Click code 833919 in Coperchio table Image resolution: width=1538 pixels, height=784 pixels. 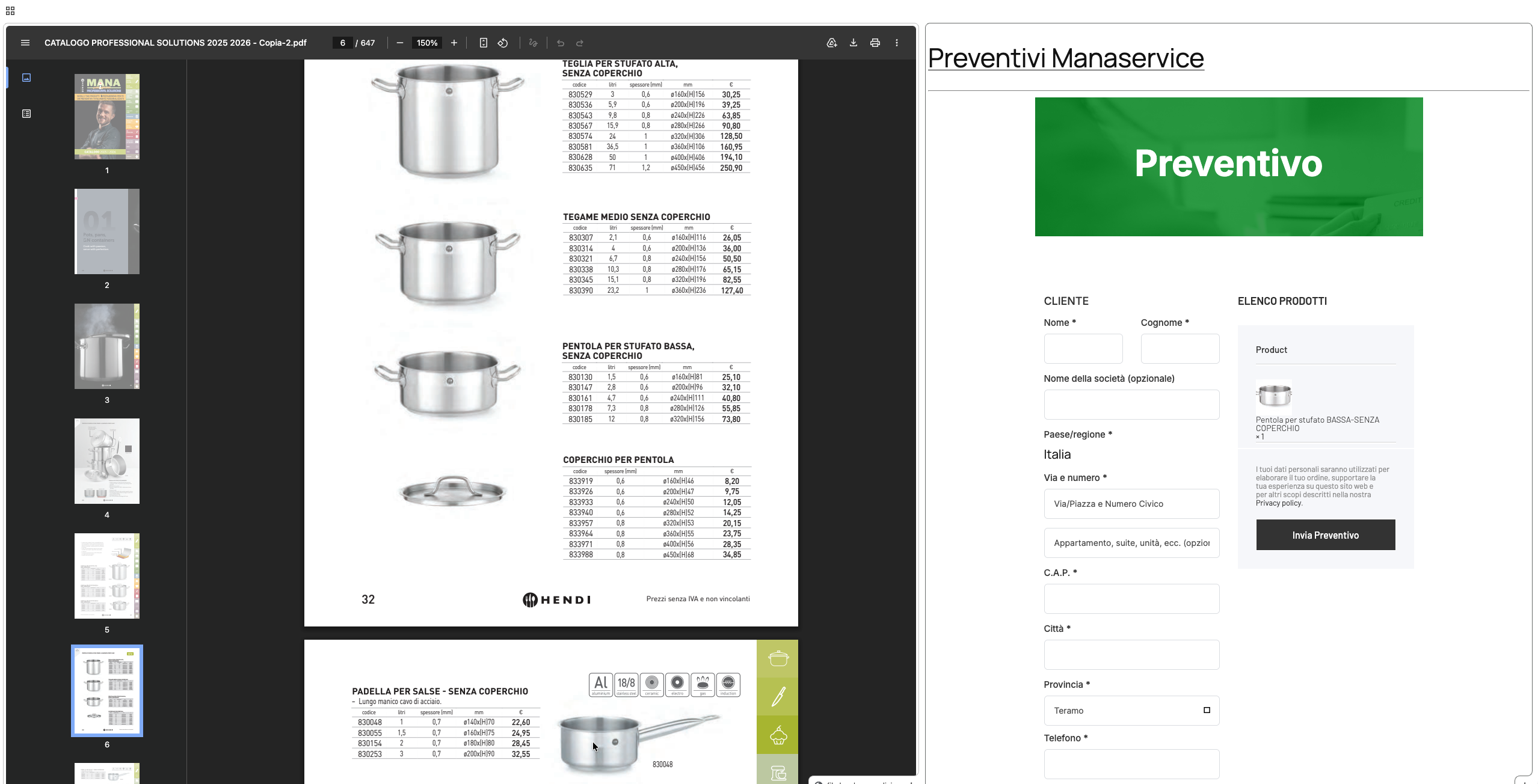[x=580, y=481]
